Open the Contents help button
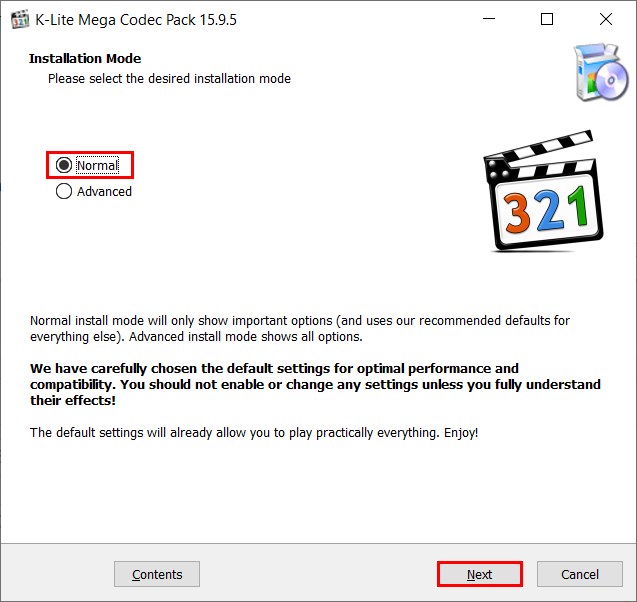Image resolution: width=637 pixels, height=602 pixels. [157, 574]
